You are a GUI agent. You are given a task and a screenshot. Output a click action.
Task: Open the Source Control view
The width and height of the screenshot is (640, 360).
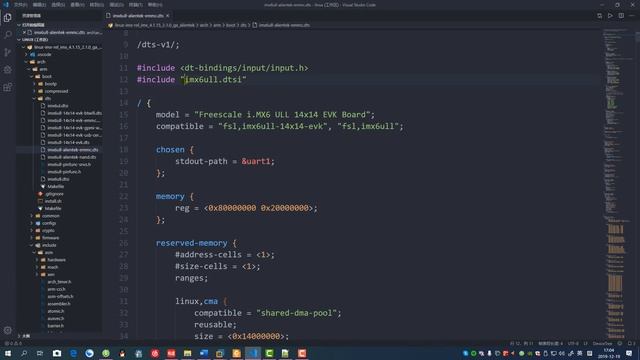8,52
